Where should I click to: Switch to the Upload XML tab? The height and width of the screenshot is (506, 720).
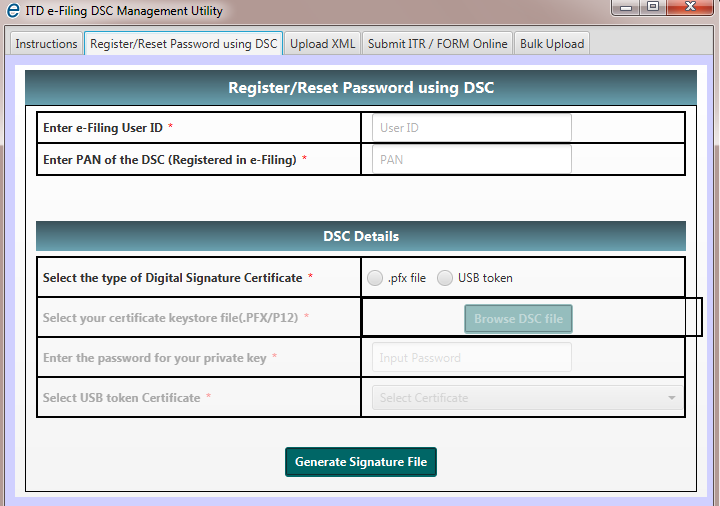tap(322, 44)
